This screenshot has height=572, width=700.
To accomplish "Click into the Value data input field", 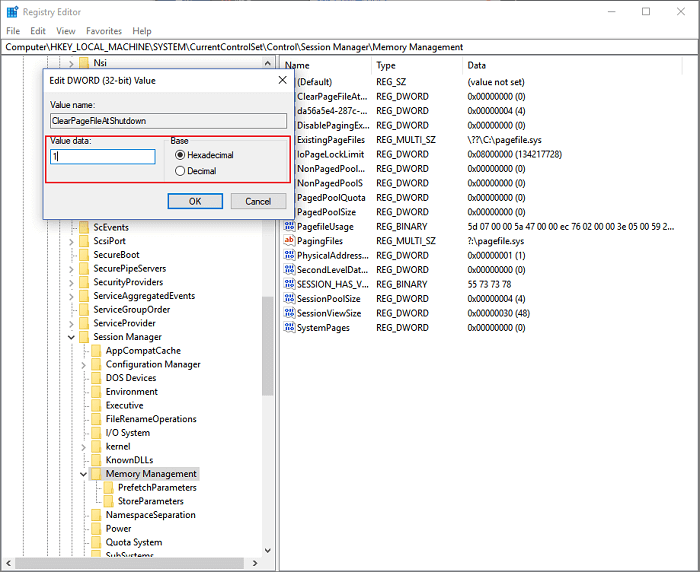I will pos(103,156).
